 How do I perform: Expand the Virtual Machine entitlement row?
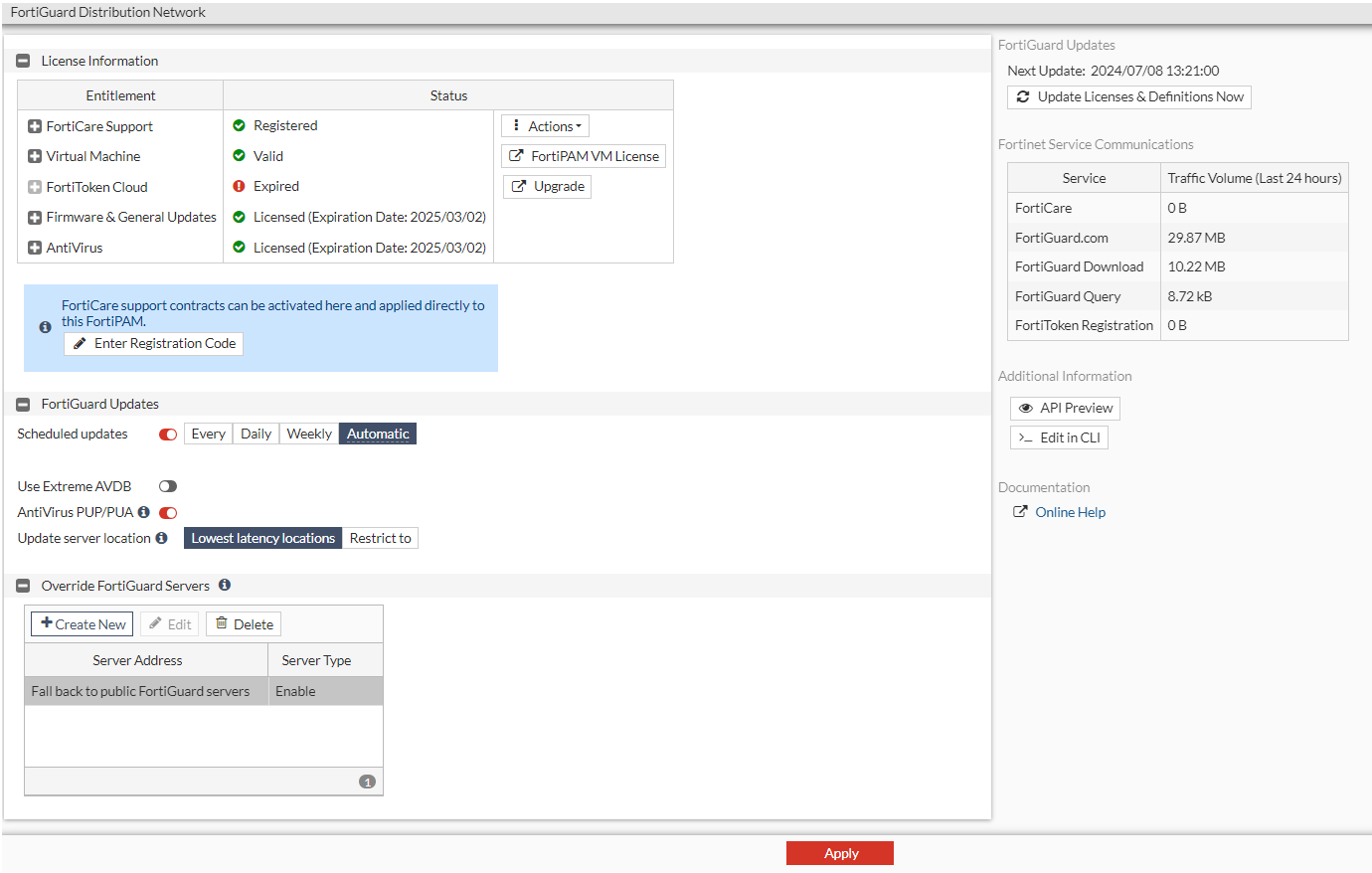35,156
